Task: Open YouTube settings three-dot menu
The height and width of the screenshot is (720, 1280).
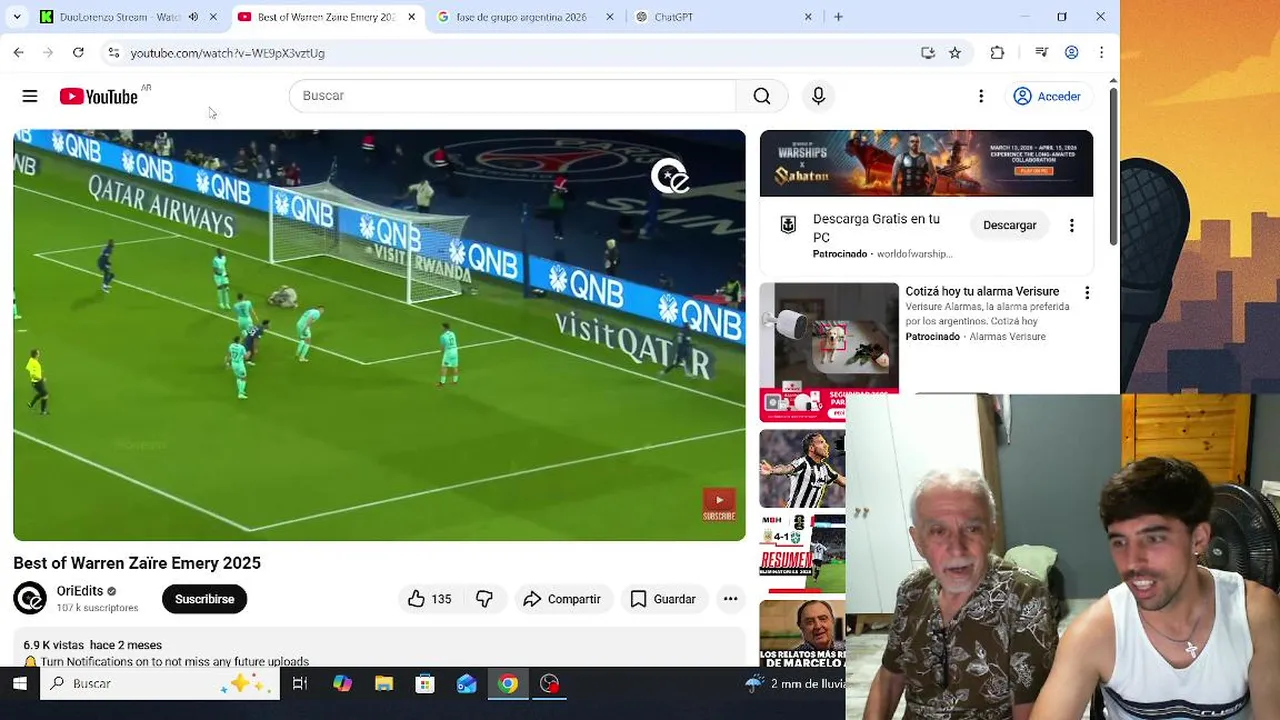Action: (x=981, y=96)
